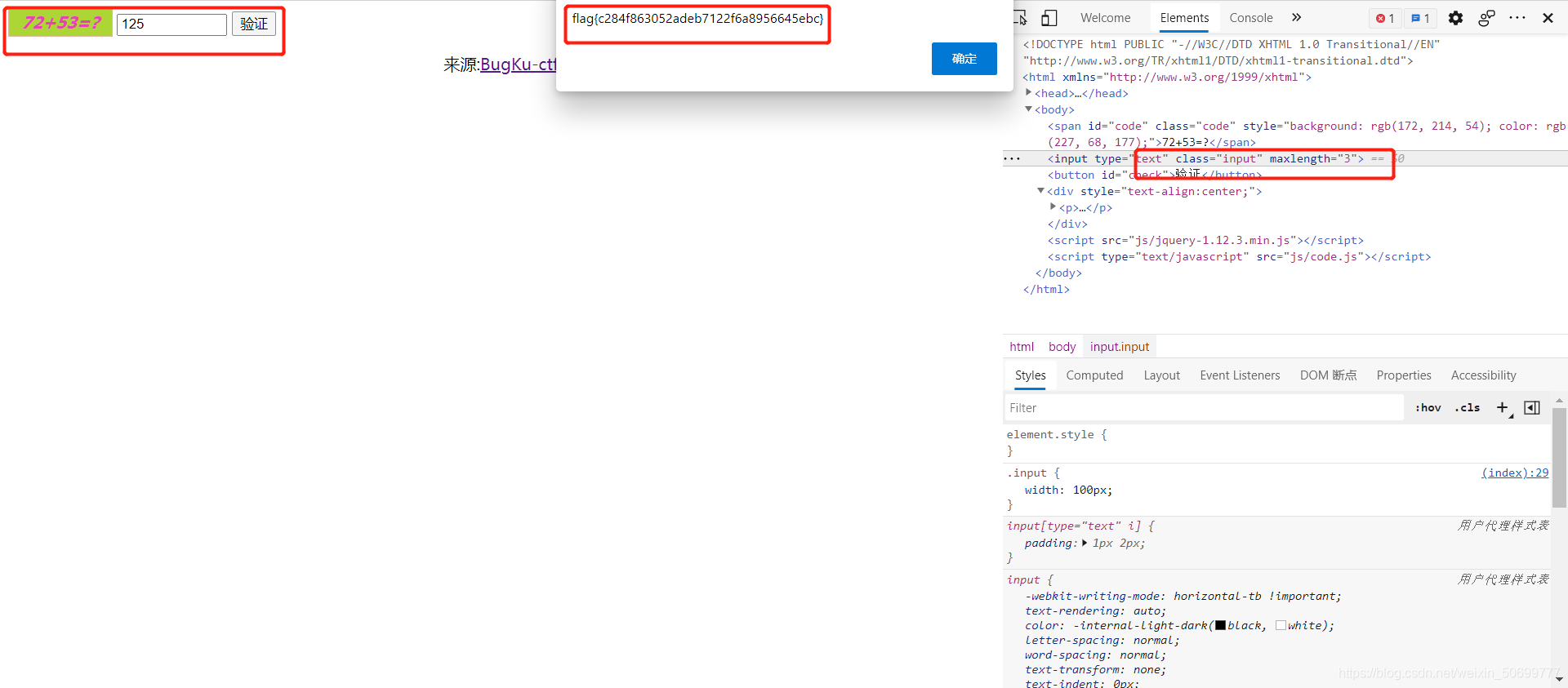Click the 验证 verify button
1568x688 pixels.
click(x=254, y=24)
